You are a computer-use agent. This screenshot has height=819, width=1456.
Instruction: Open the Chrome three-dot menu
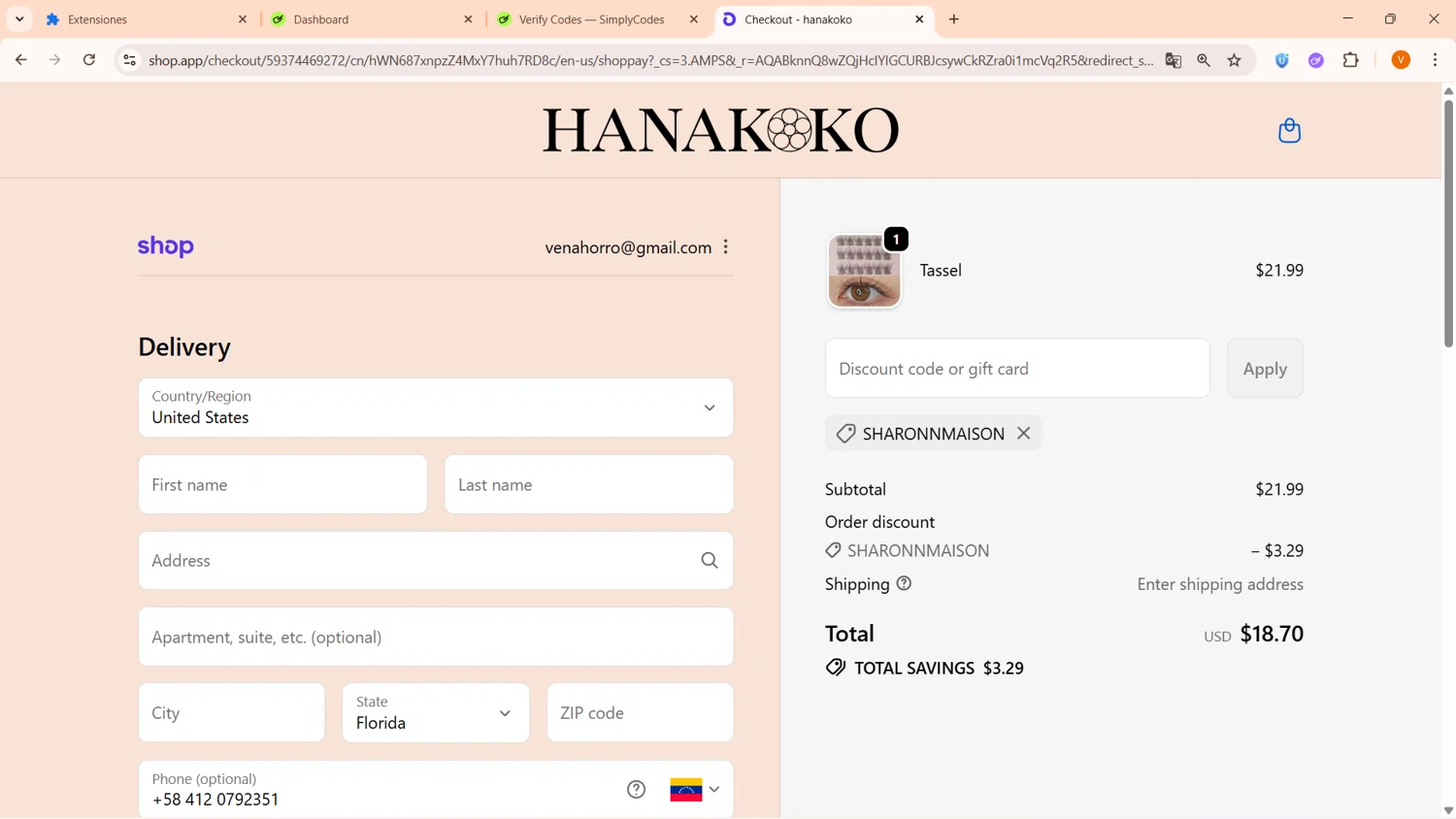pyautogui.click(x=1435, y=60)
